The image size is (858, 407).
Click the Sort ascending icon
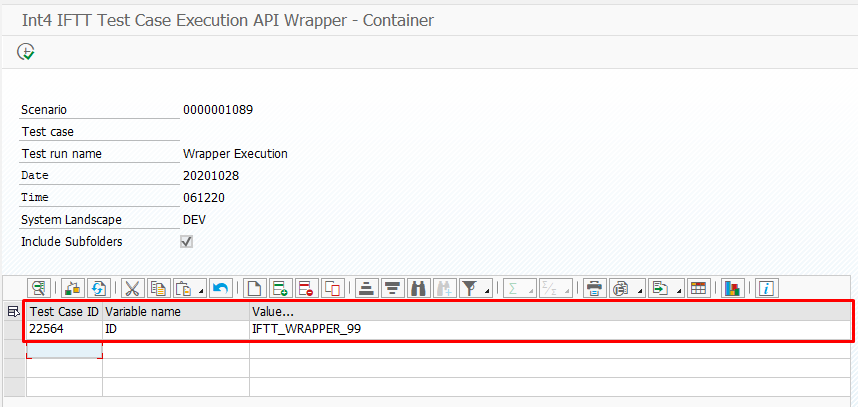click(366, 288)
